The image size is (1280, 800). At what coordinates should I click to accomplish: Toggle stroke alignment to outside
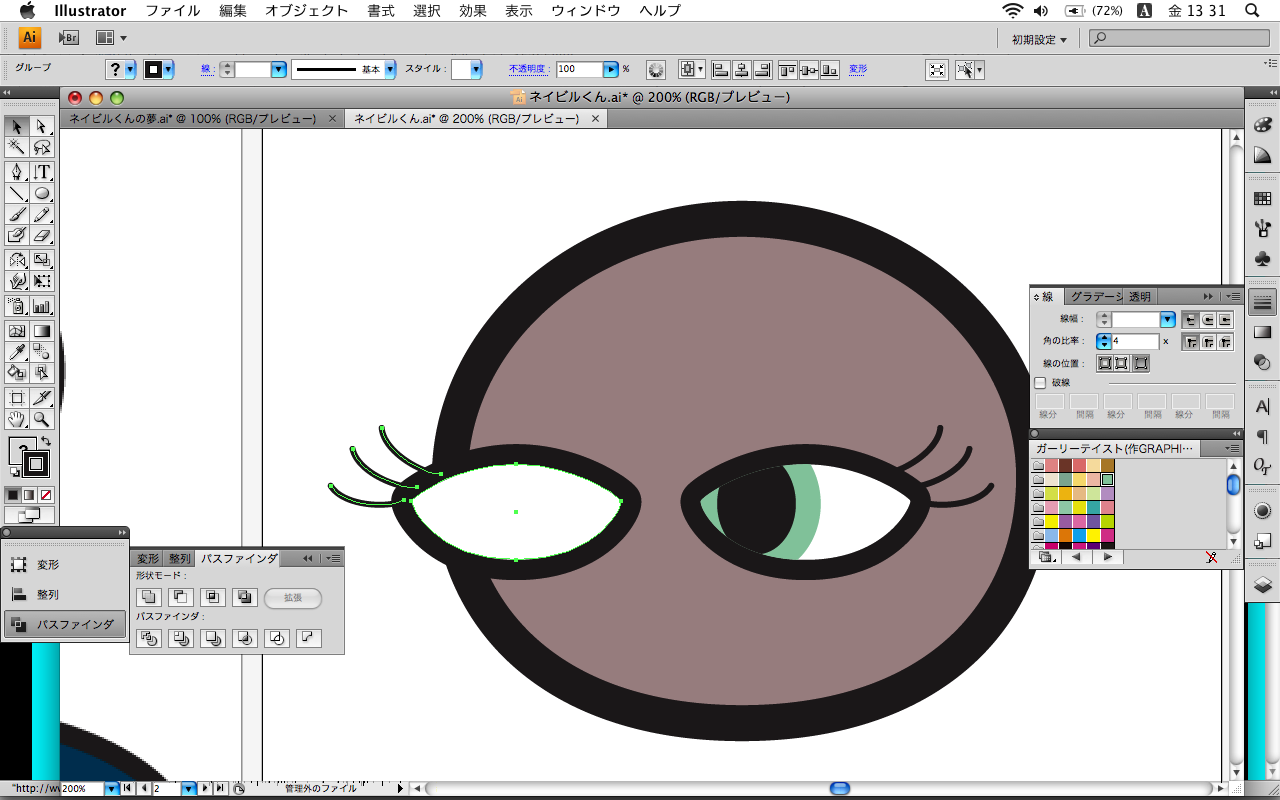[x=1141, y=363]
